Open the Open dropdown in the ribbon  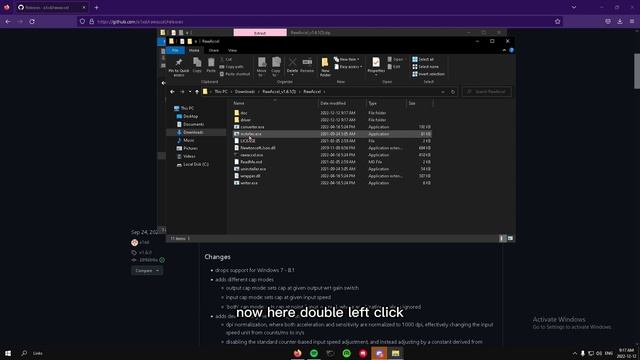point(395,59)
